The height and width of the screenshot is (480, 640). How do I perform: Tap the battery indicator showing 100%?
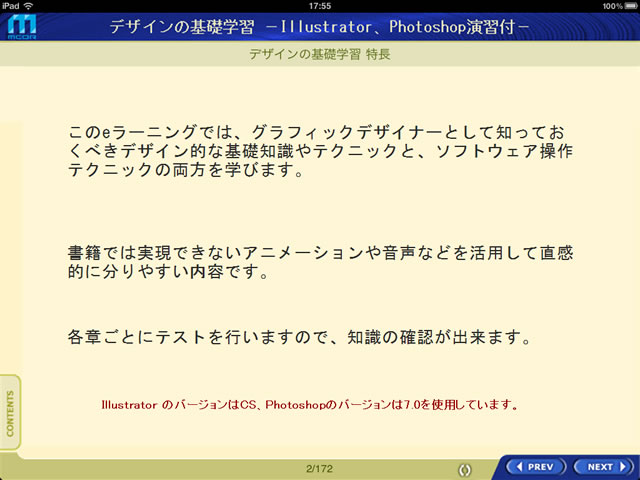click(x=619, y=6)
